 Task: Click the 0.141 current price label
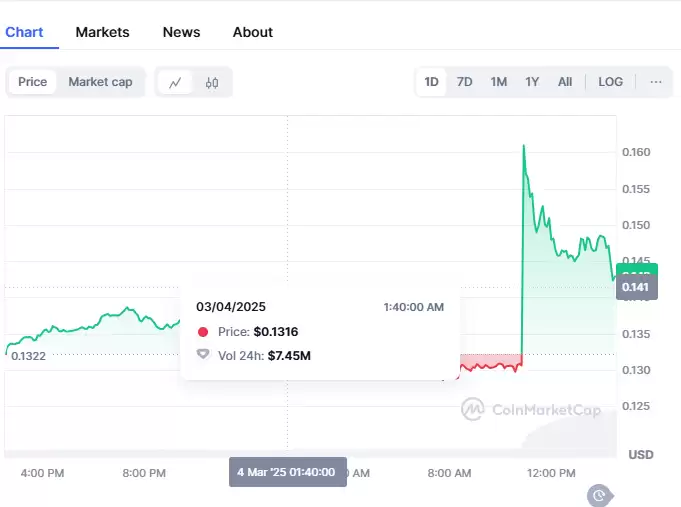point(636,288)
